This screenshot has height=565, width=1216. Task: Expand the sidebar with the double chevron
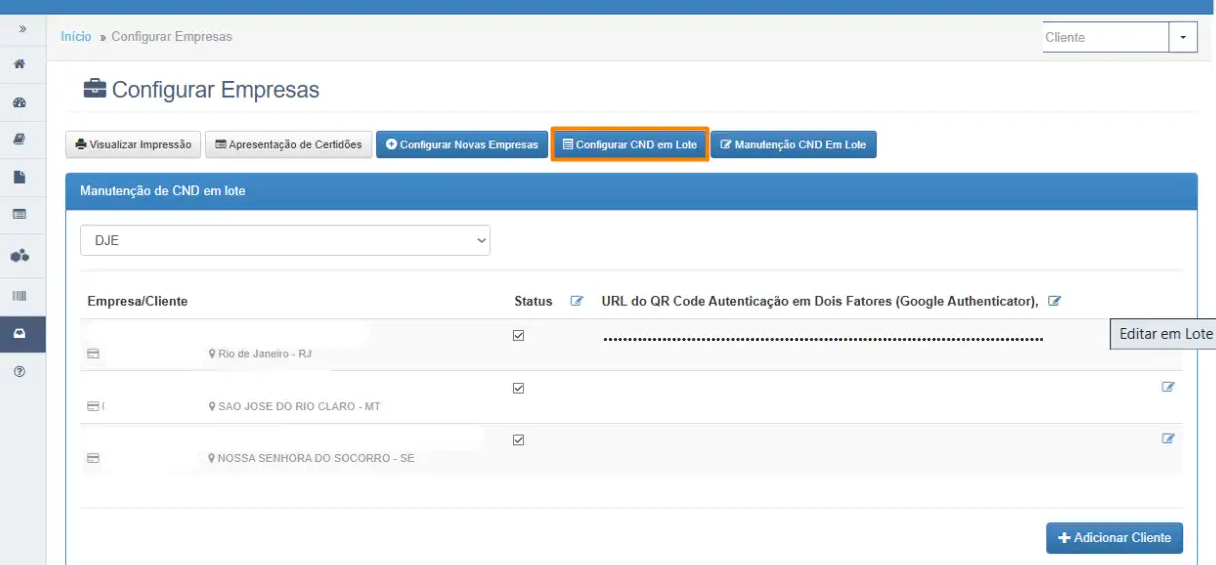coord(22,30)
